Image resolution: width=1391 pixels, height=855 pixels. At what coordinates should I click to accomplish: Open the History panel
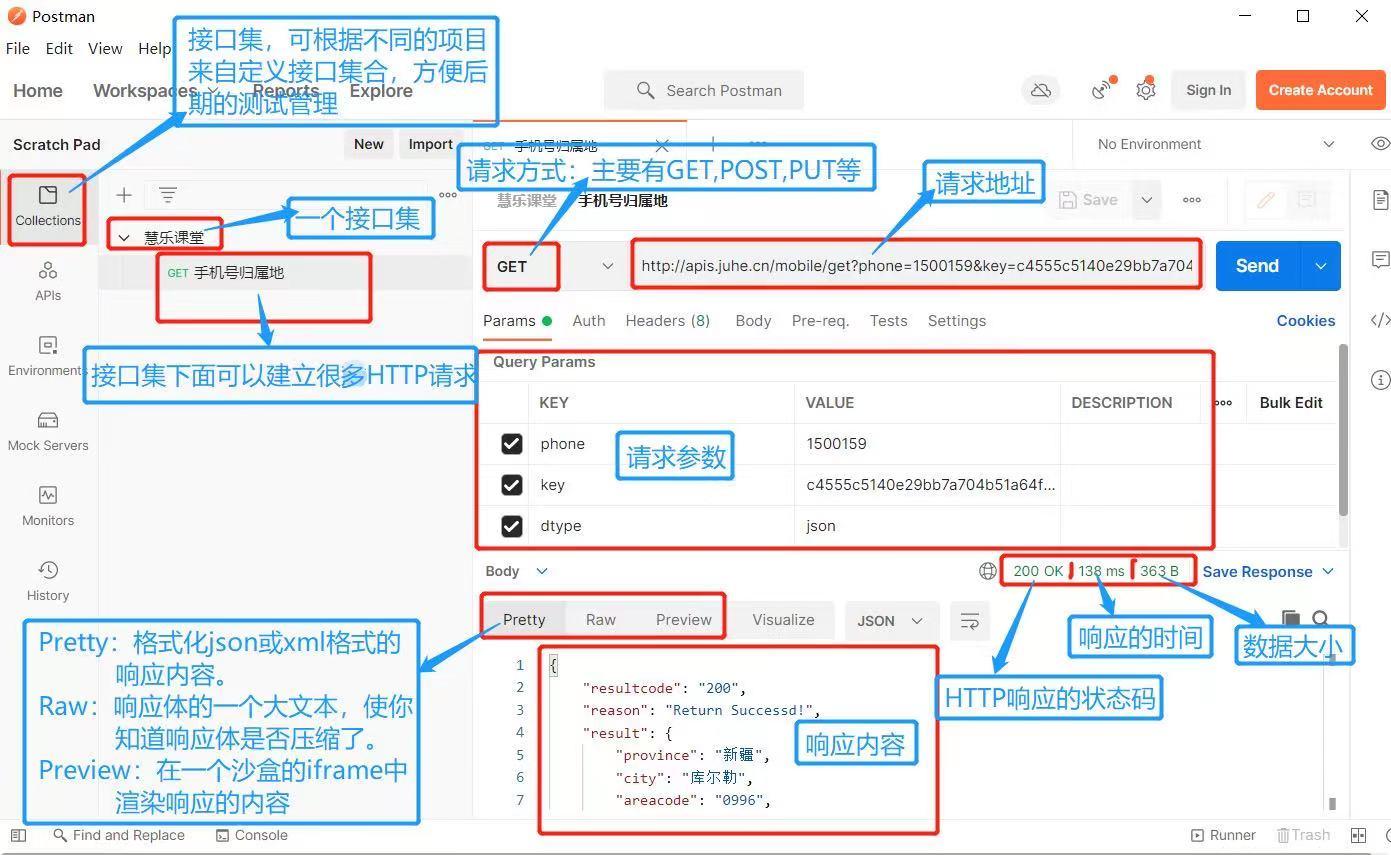(x=47, y=580)
